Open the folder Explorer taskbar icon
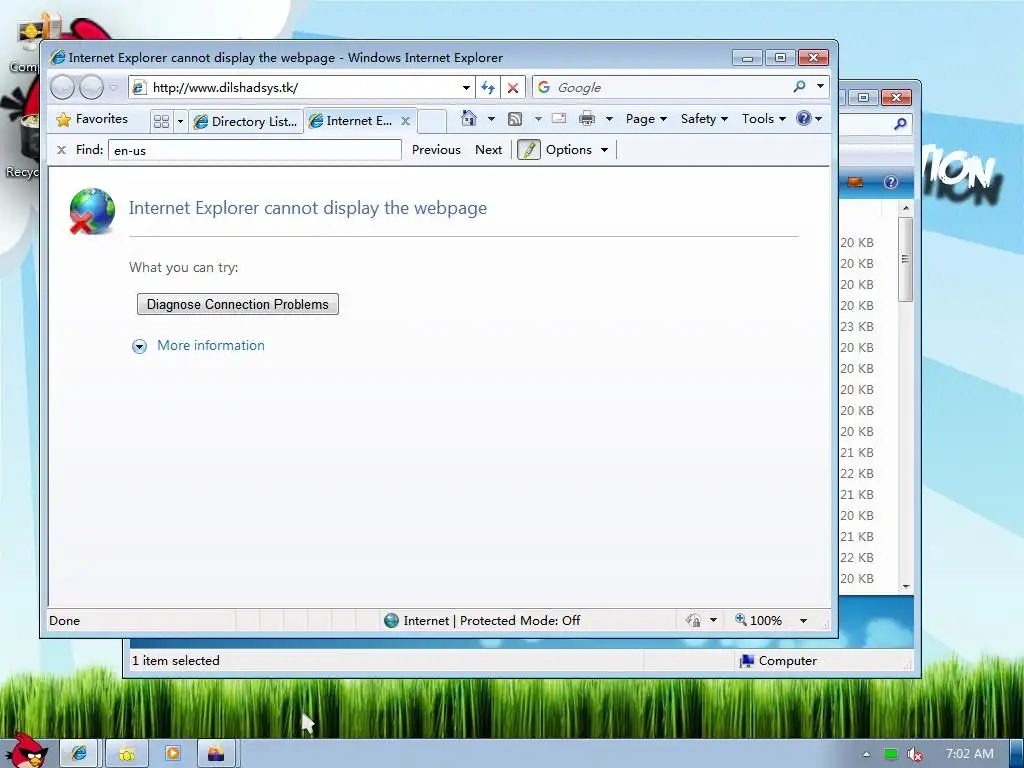Screen dimensions: 1024x768 (127, 754)
